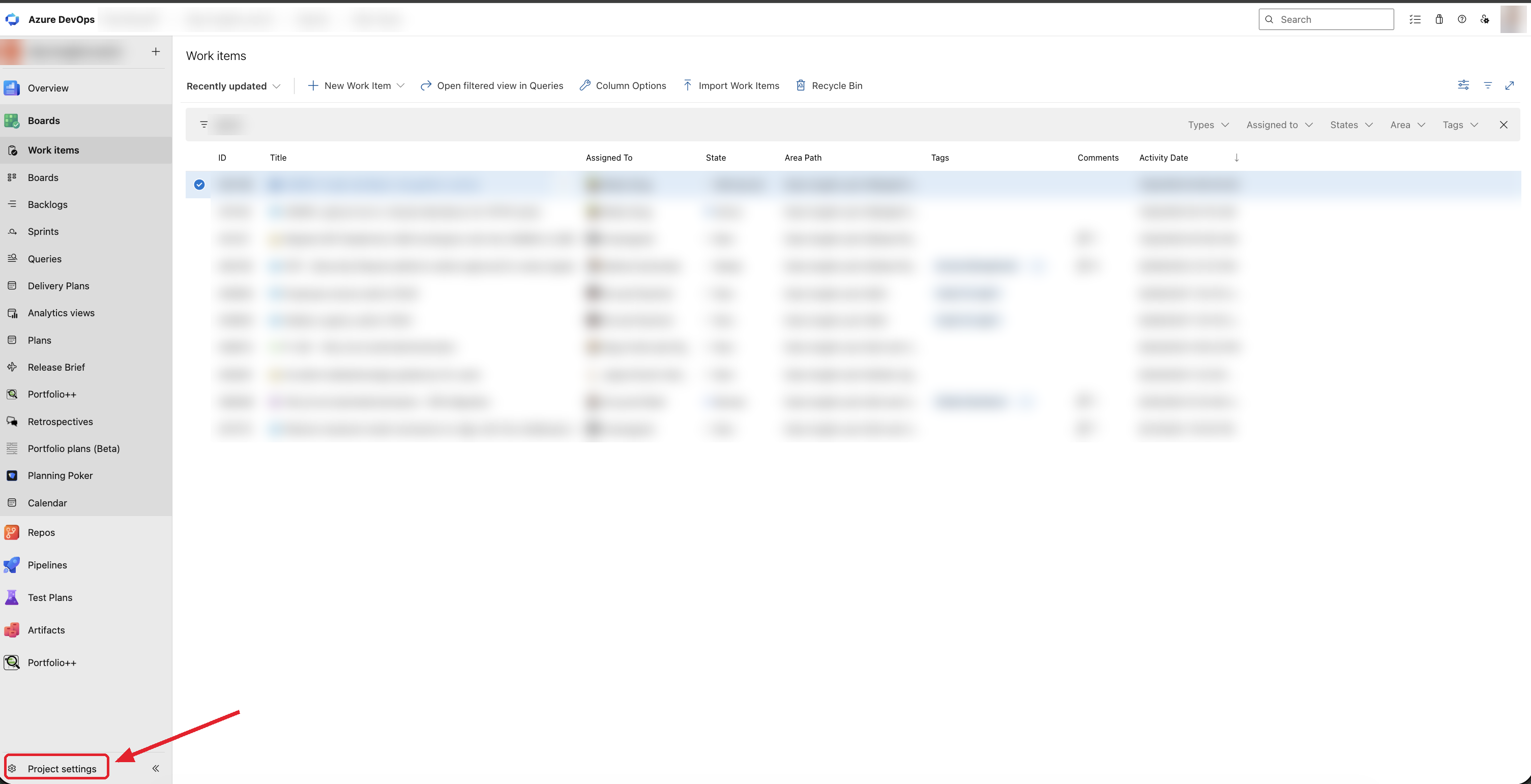Open the Recently updated view dropdown
The image size is (1531, 784).
pyautogui.click(x=233, y=86)
